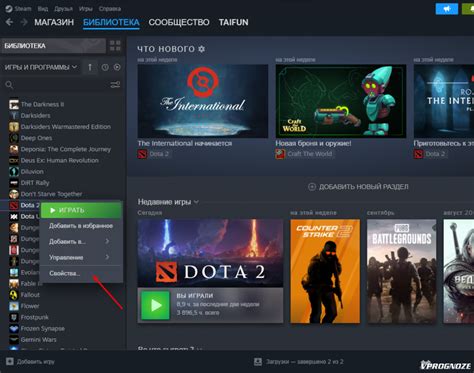Click the add game plus icon
The image size is (474, 373).
point(10,361)
